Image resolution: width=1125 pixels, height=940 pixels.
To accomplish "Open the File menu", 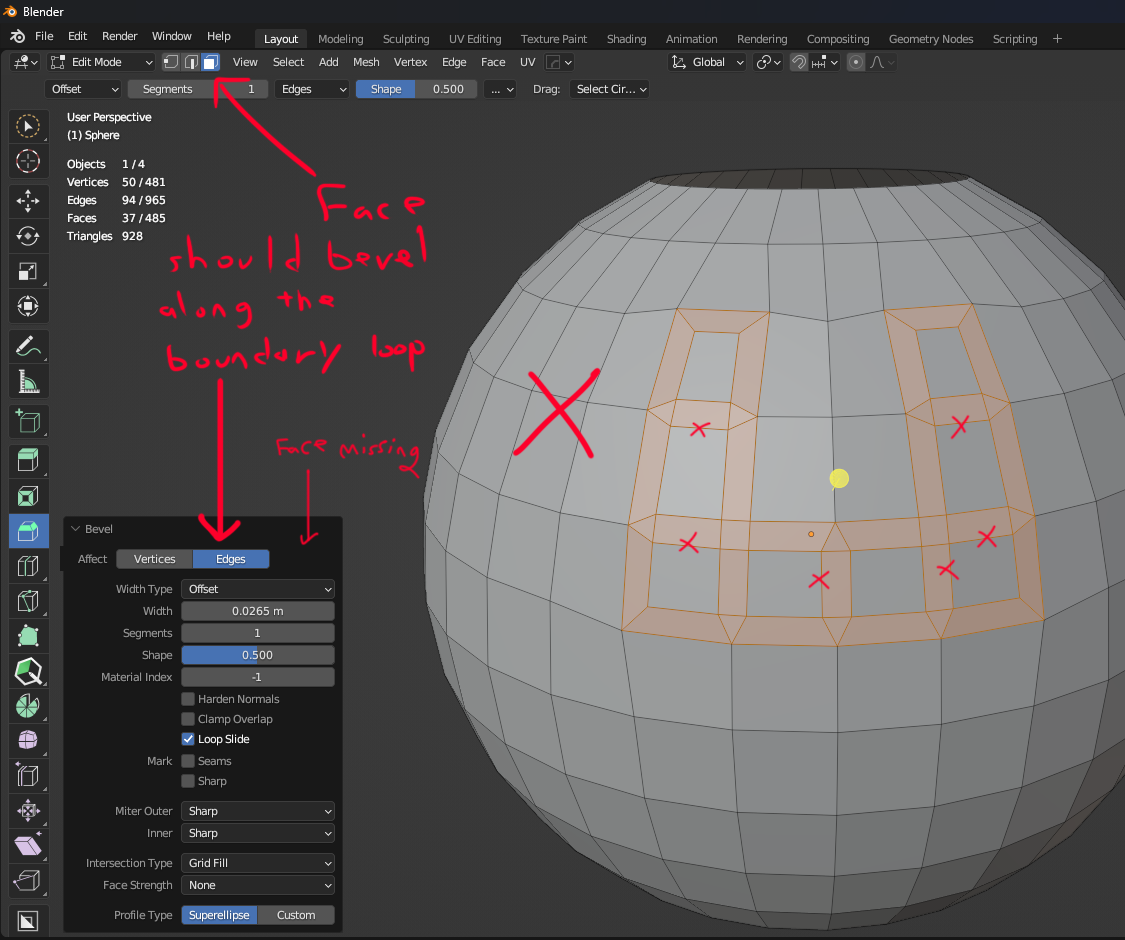I will click(44, 37).
